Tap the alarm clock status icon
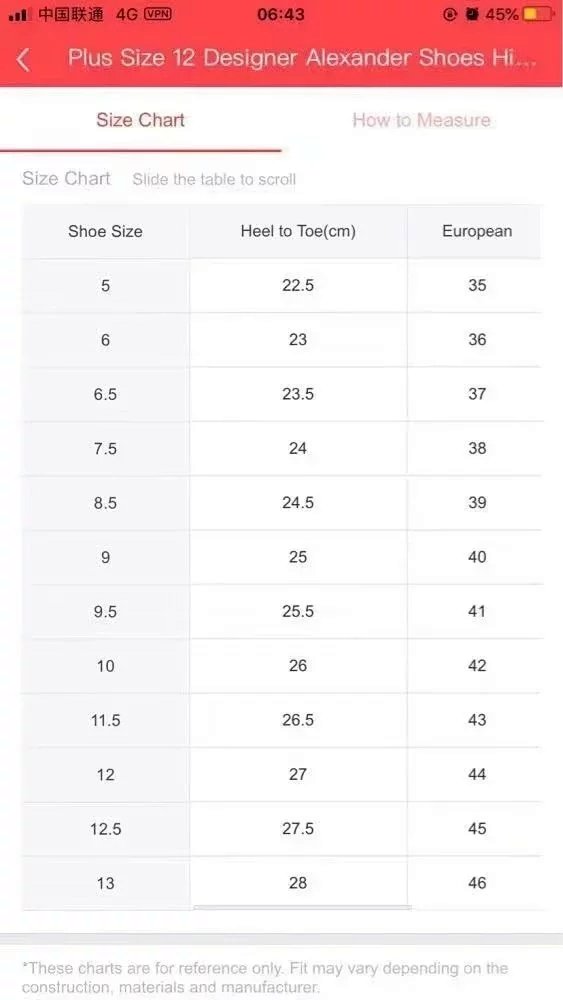 click(x=472, y=15)
